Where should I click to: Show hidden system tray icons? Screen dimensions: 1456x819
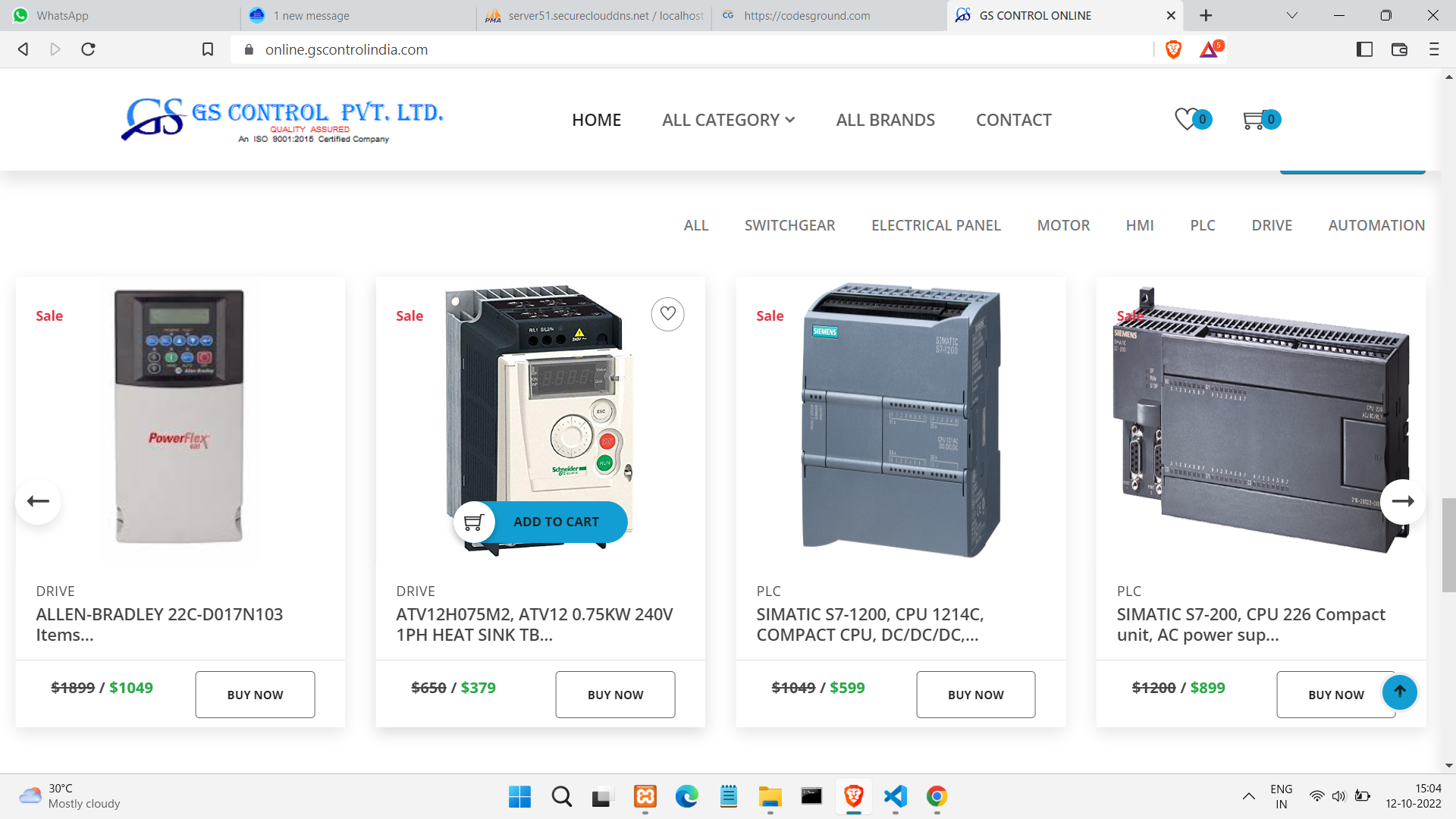point(1248,796)
